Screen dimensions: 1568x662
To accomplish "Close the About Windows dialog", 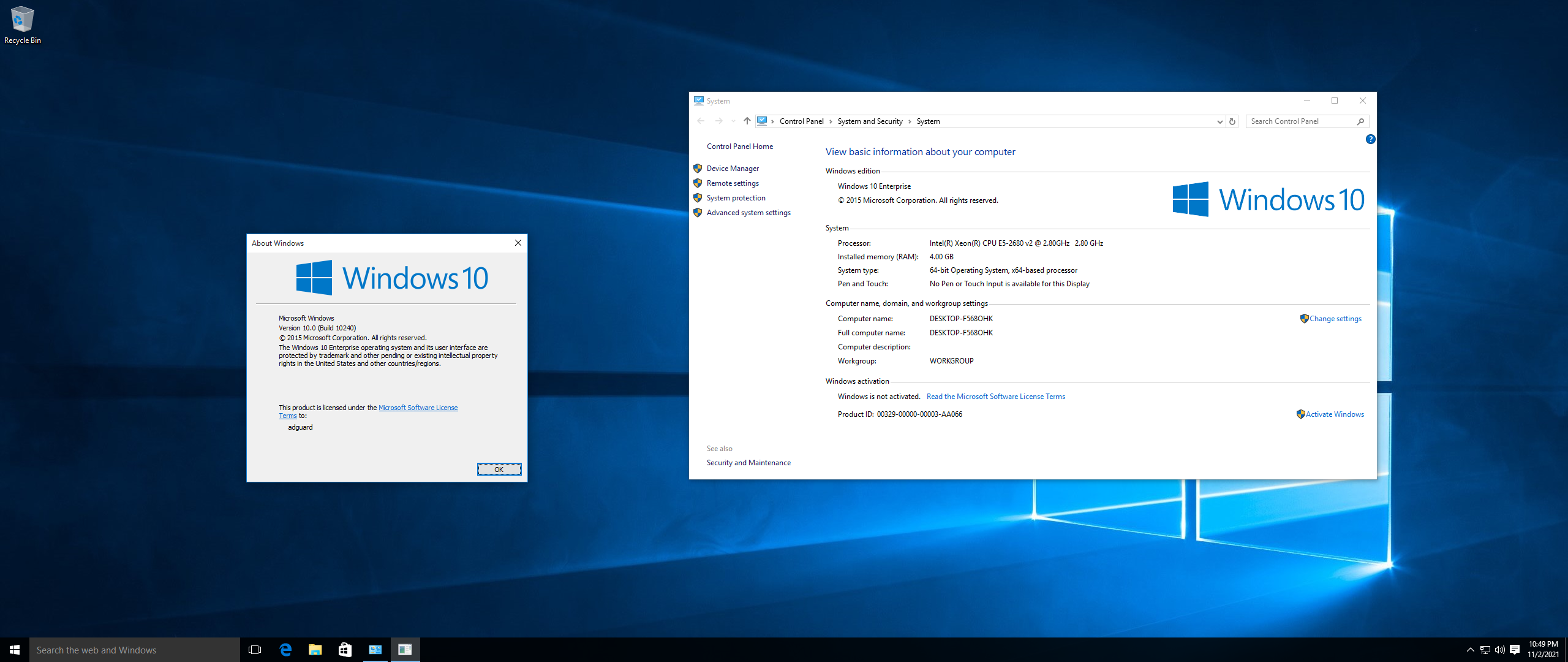I will (518, 243).
